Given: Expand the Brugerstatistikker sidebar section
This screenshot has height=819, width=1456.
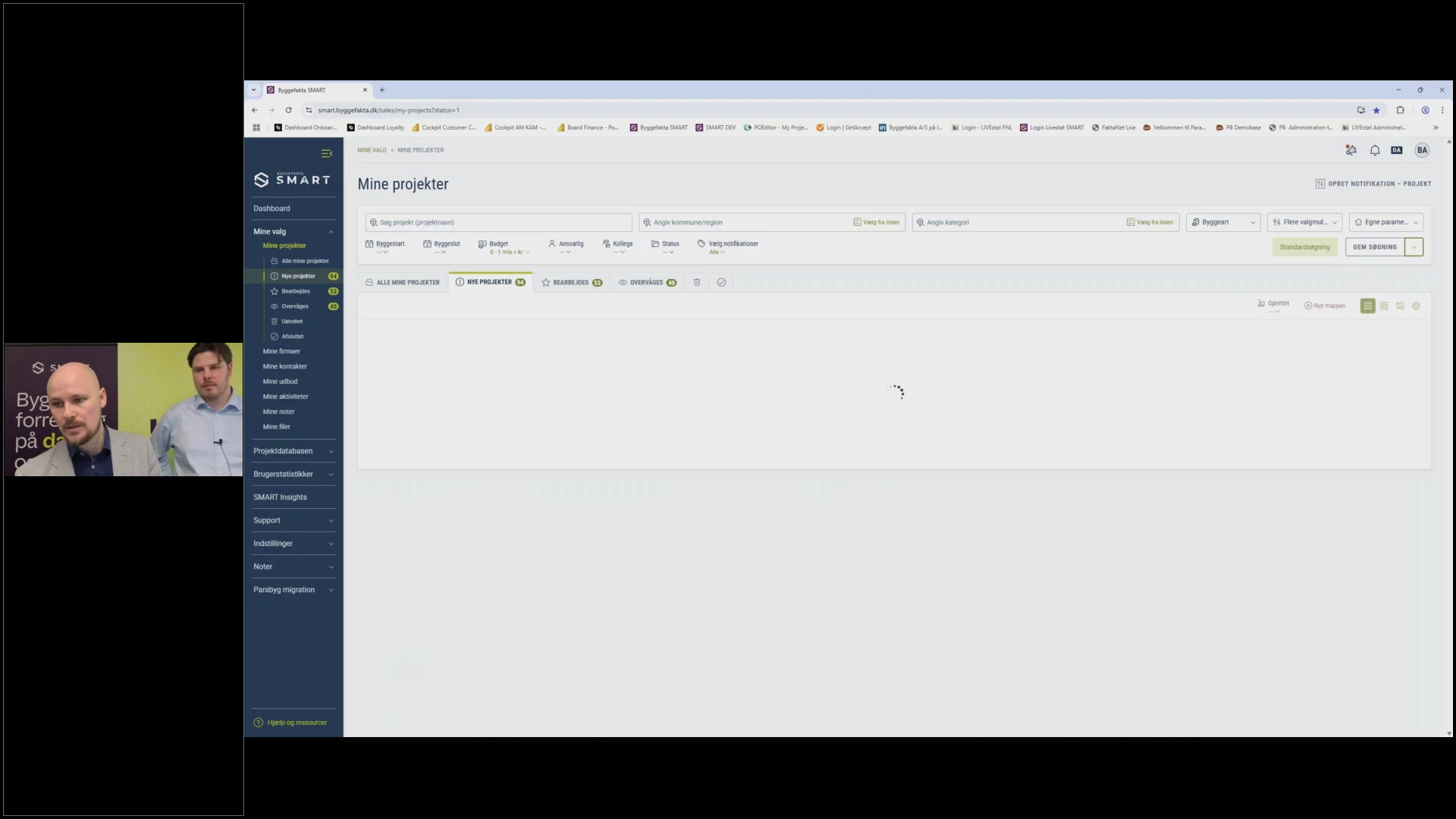Looking at the screenshot, I should point(294,474).
